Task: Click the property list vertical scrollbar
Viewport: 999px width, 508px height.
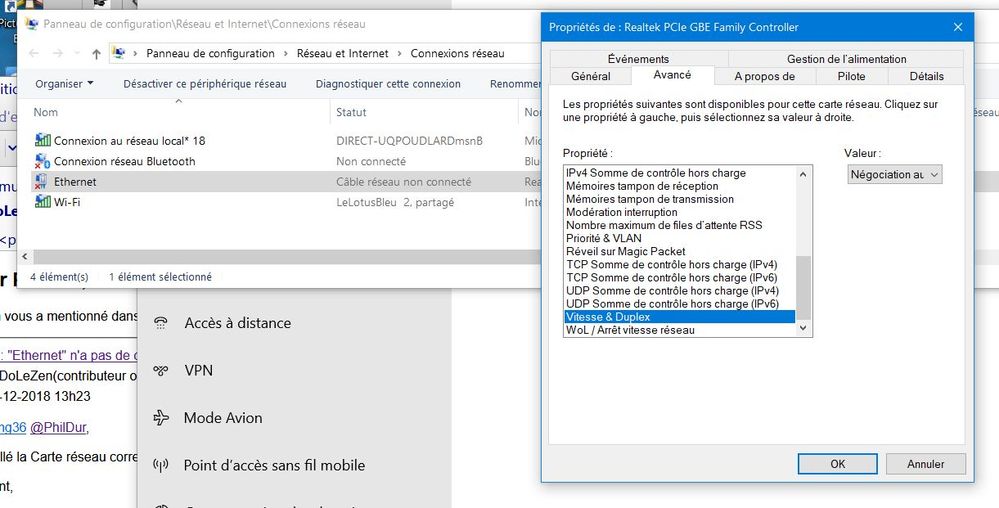Action: 802,285
